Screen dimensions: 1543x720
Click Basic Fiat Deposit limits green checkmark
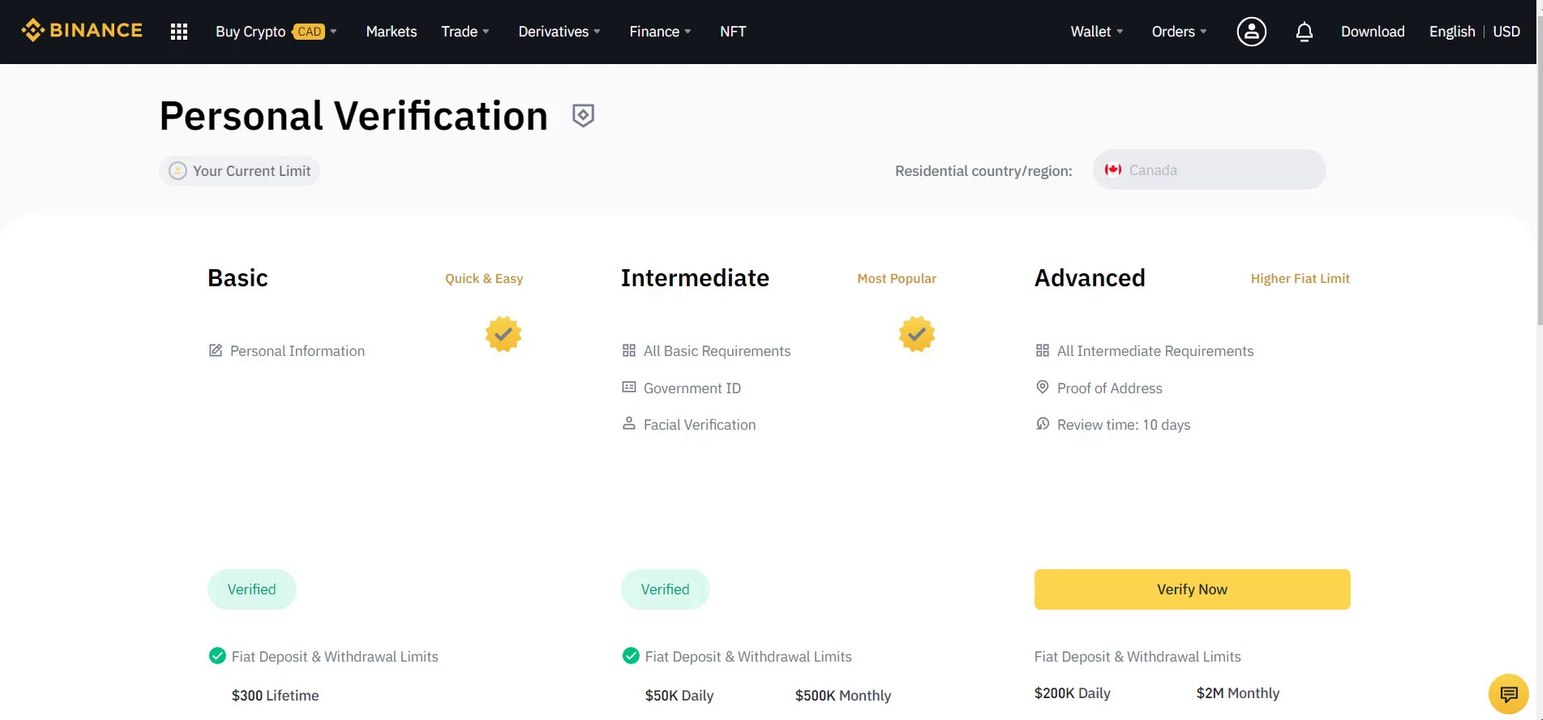pos(217,656)
